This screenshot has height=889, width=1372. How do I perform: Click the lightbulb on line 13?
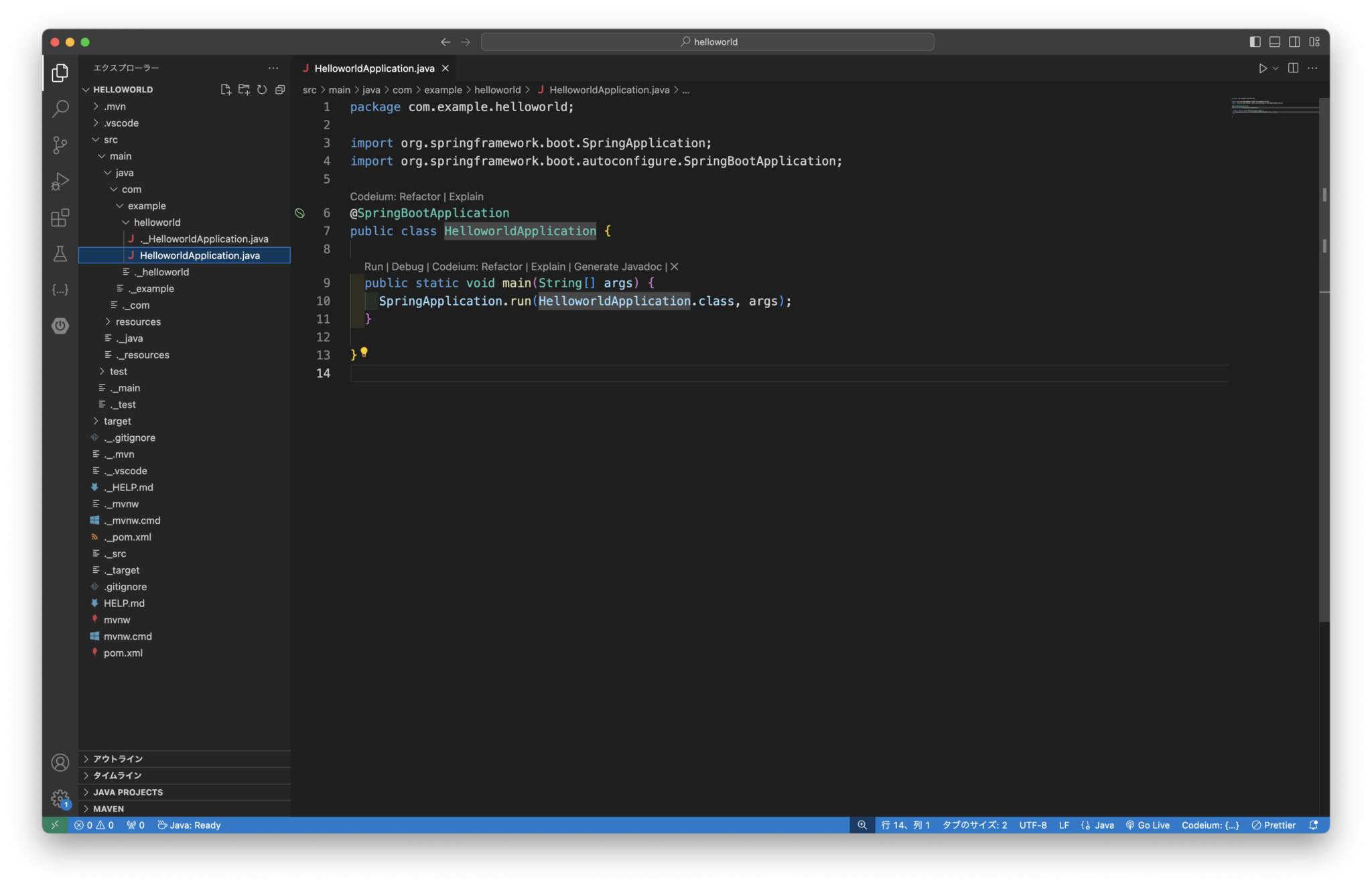point(365,352)
